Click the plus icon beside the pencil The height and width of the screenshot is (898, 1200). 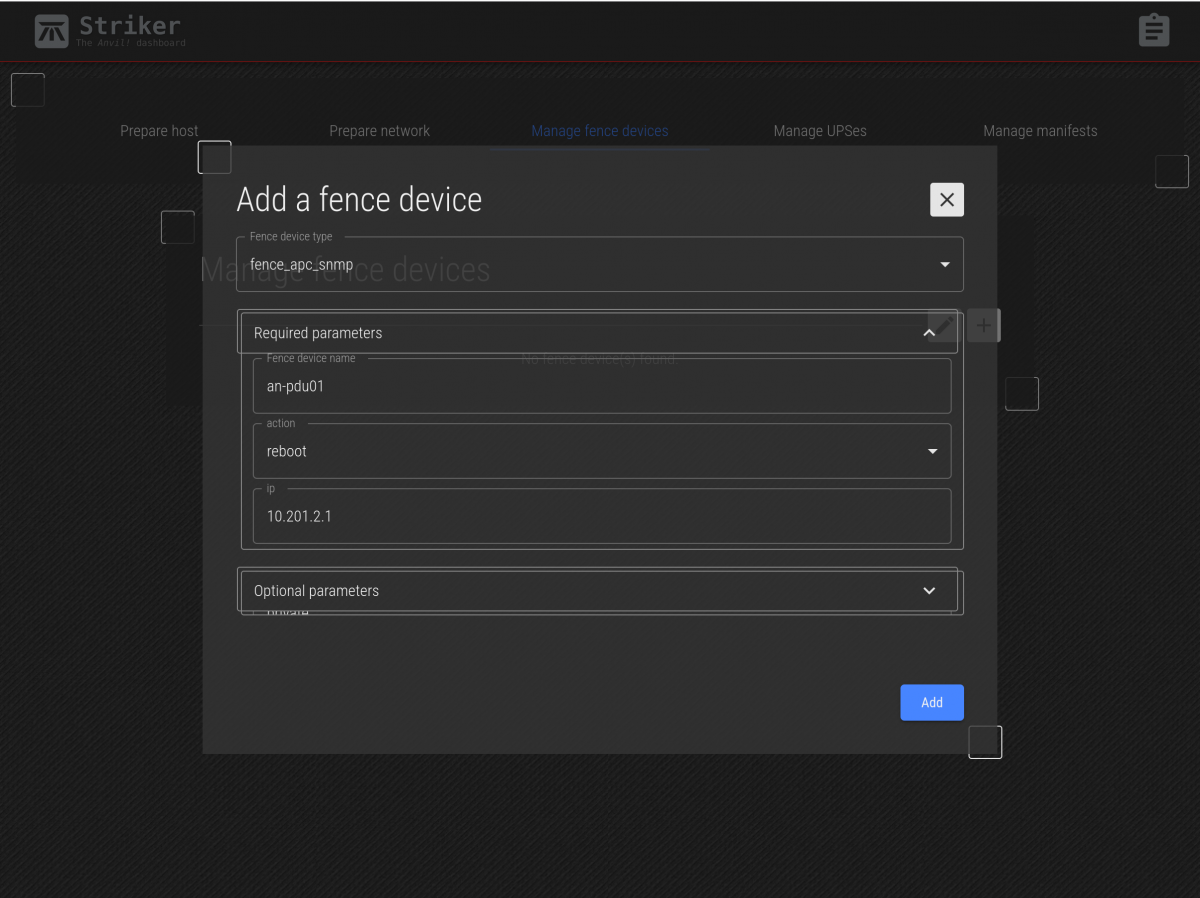984,325
